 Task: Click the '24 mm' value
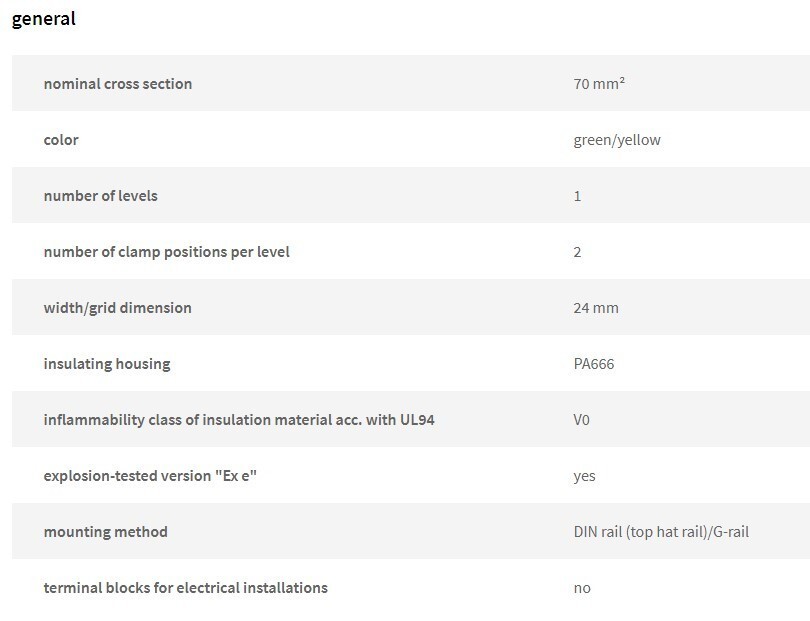coord(596,308)
